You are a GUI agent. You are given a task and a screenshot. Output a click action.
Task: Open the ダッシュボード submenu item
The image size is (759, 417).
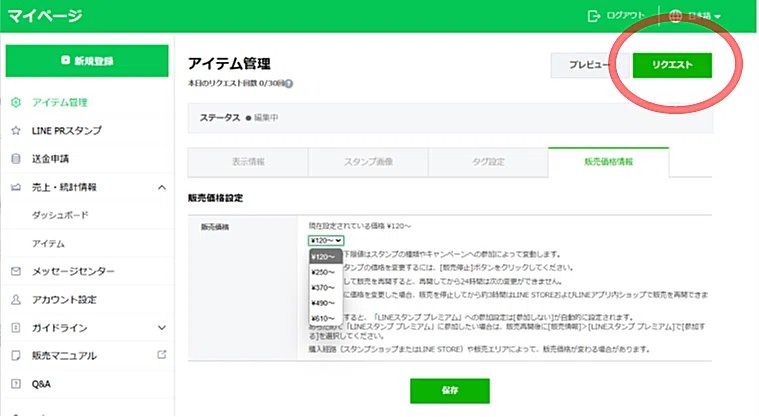(x=60, y=215)
